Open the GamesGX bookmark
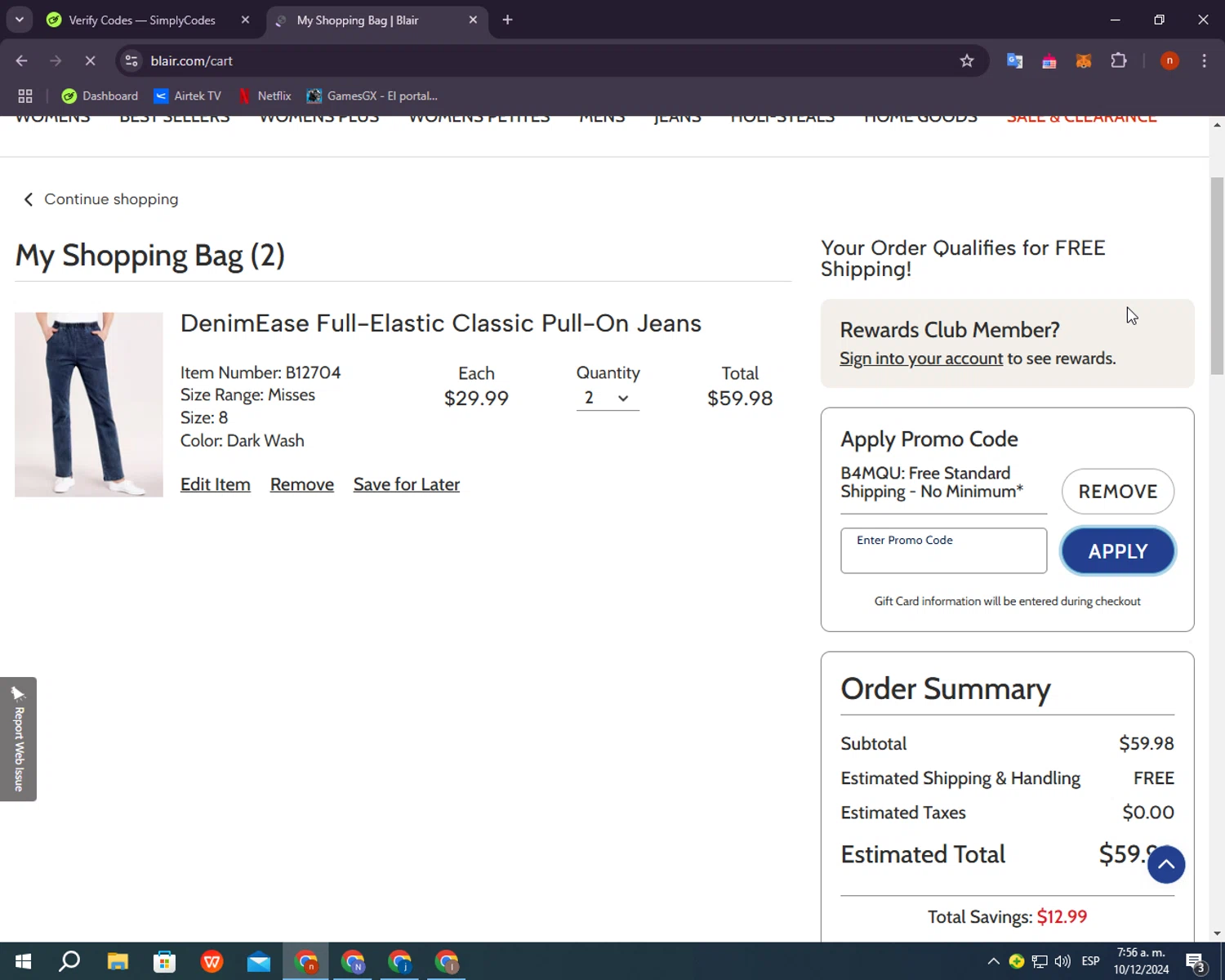This screenshot has height=980, width=1225. point(372,96)
